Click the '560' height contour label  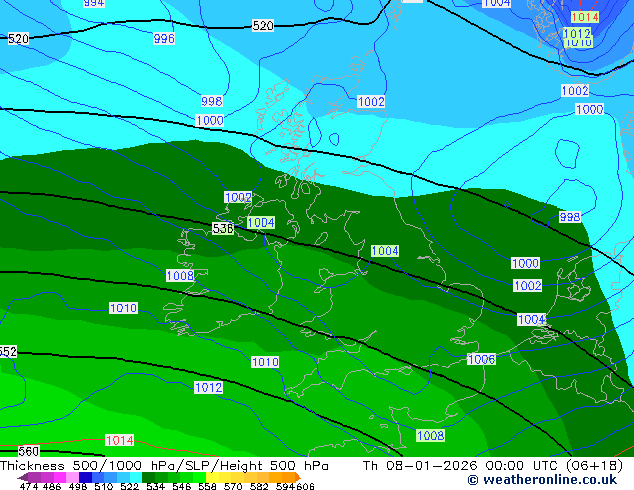29,451
